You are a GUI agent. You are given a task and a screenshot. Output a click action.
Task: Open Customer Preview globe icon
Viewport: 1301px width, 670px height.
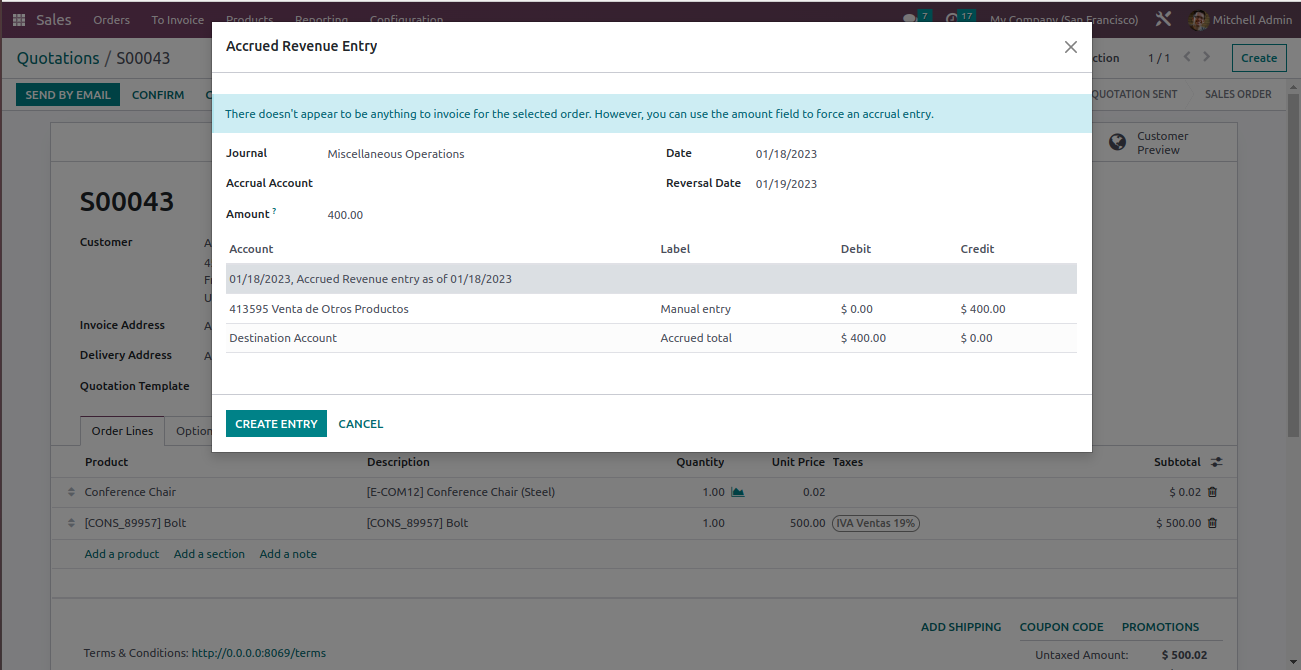click(x=1117, y=143)
